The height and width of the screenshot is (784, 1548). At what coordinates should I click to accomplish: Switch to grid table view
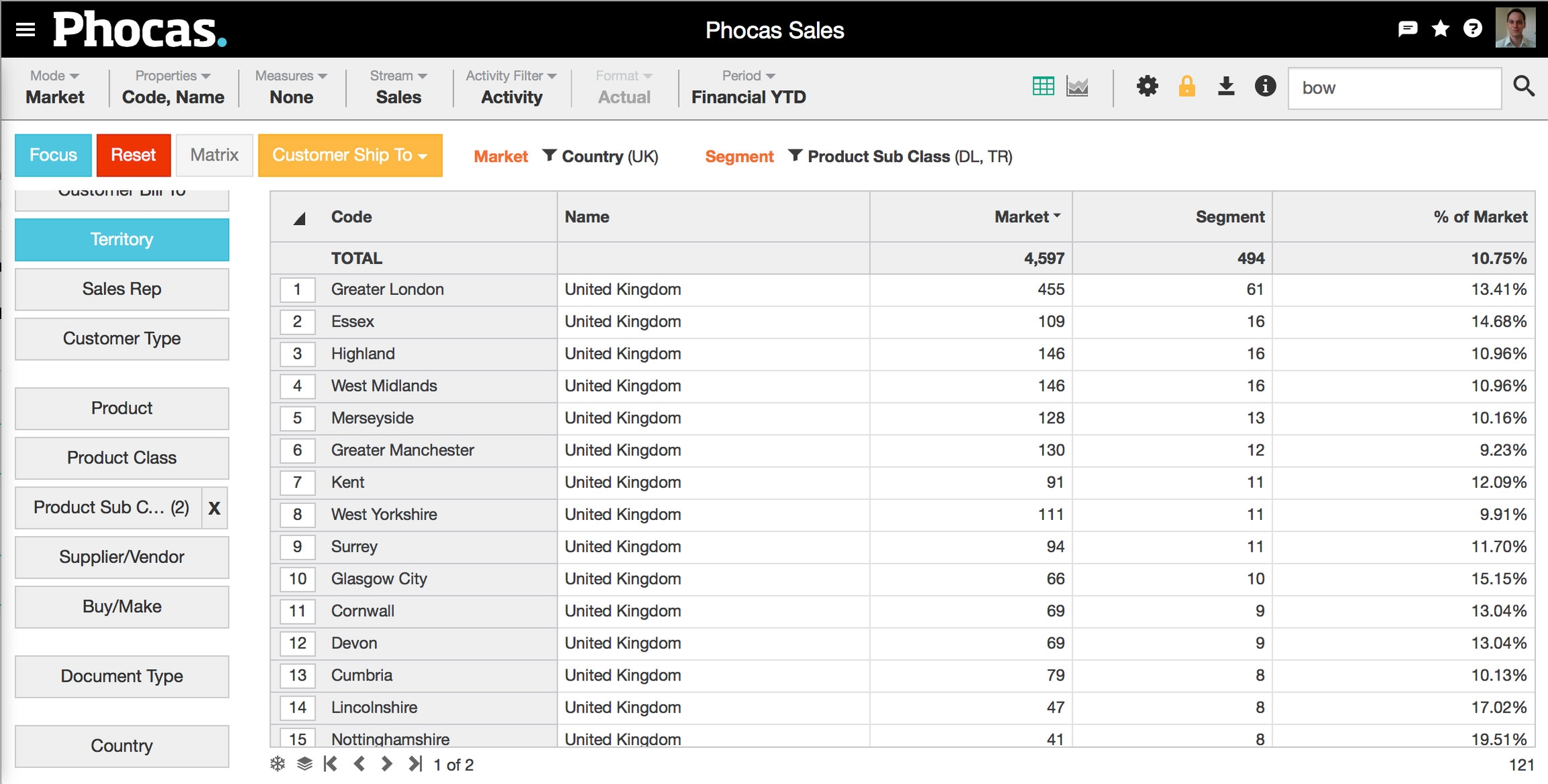click(1043, 87)
